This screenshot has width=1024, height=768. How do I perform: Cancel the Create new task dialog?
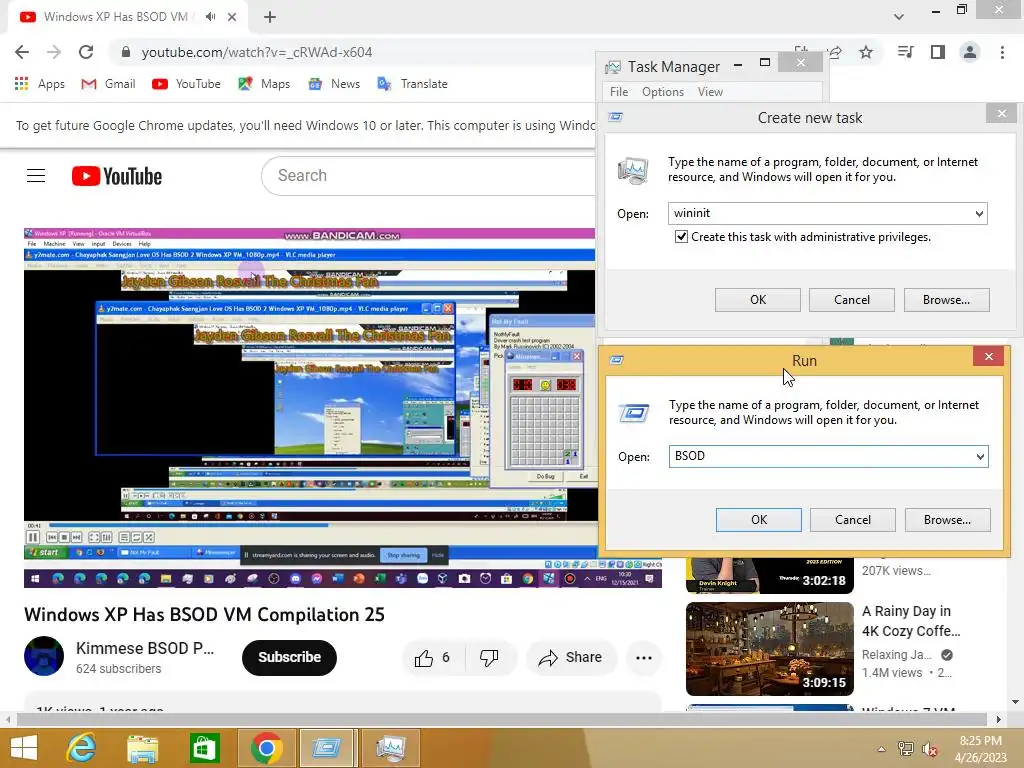pos(852,300)
